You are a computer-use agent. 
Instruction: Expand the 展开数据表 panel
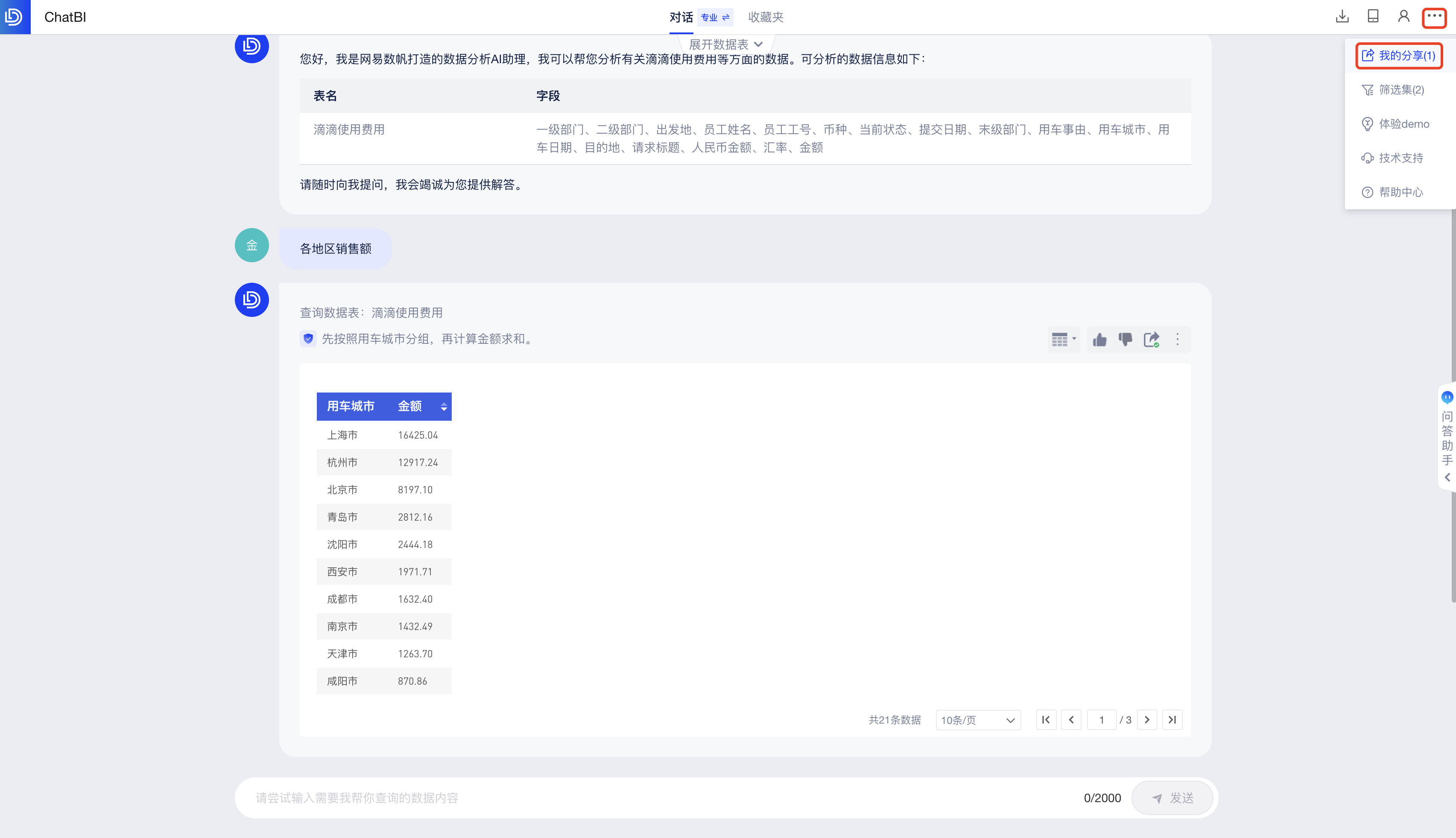tap(725, 44)
